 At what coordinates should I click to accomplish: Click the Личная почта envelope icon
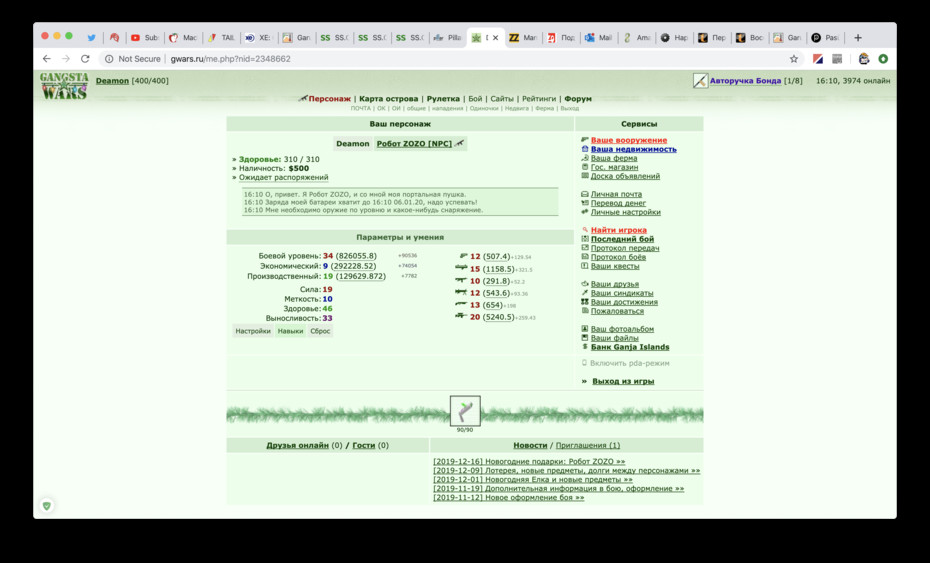point(585,194)
